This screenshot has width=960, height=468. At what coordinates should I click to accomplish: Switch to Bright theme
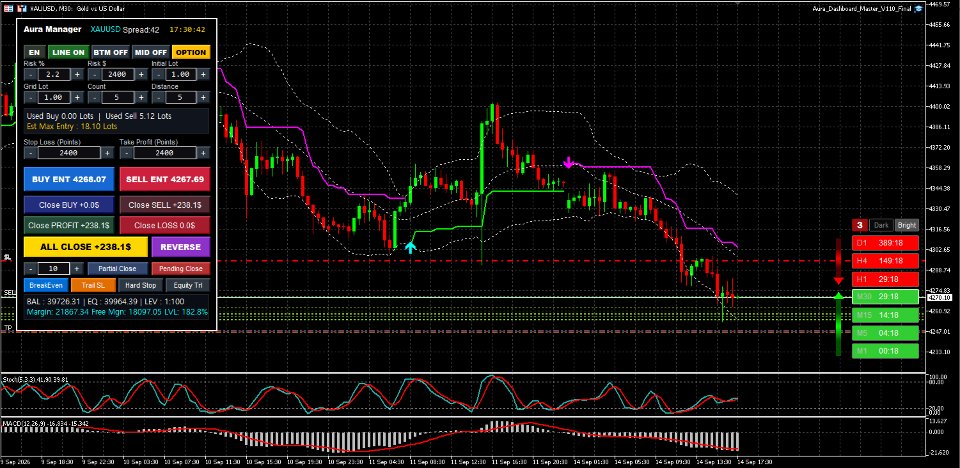[x=906, y=225]
